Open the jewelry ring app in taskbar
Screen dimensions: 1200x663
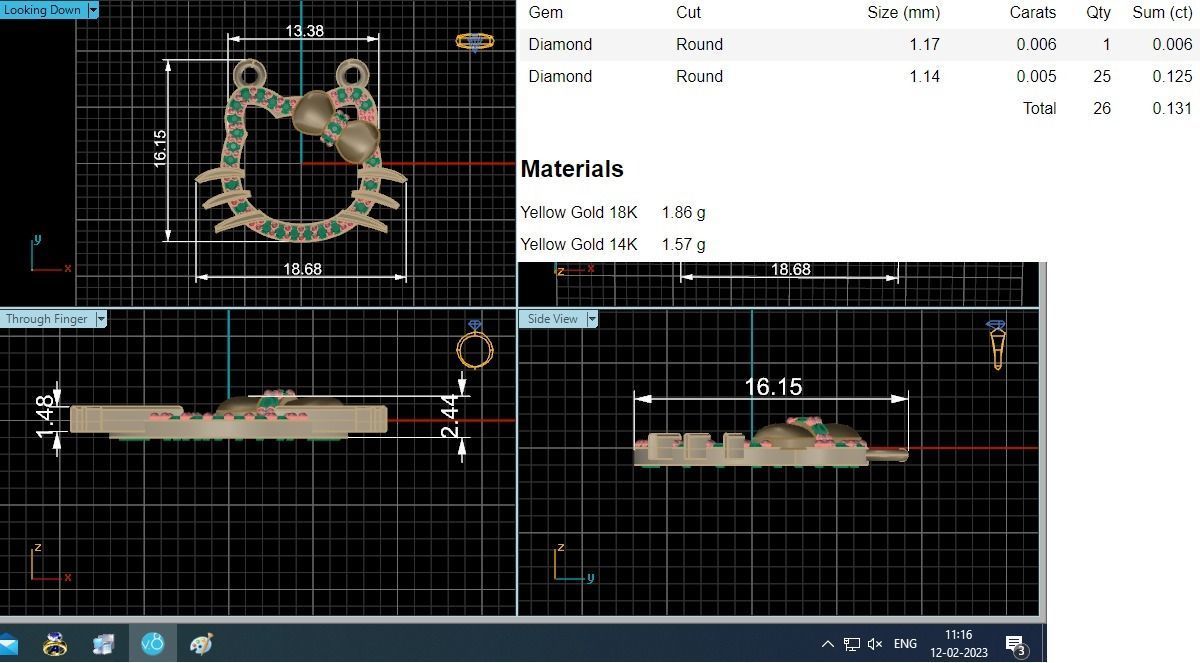(55, 644)
